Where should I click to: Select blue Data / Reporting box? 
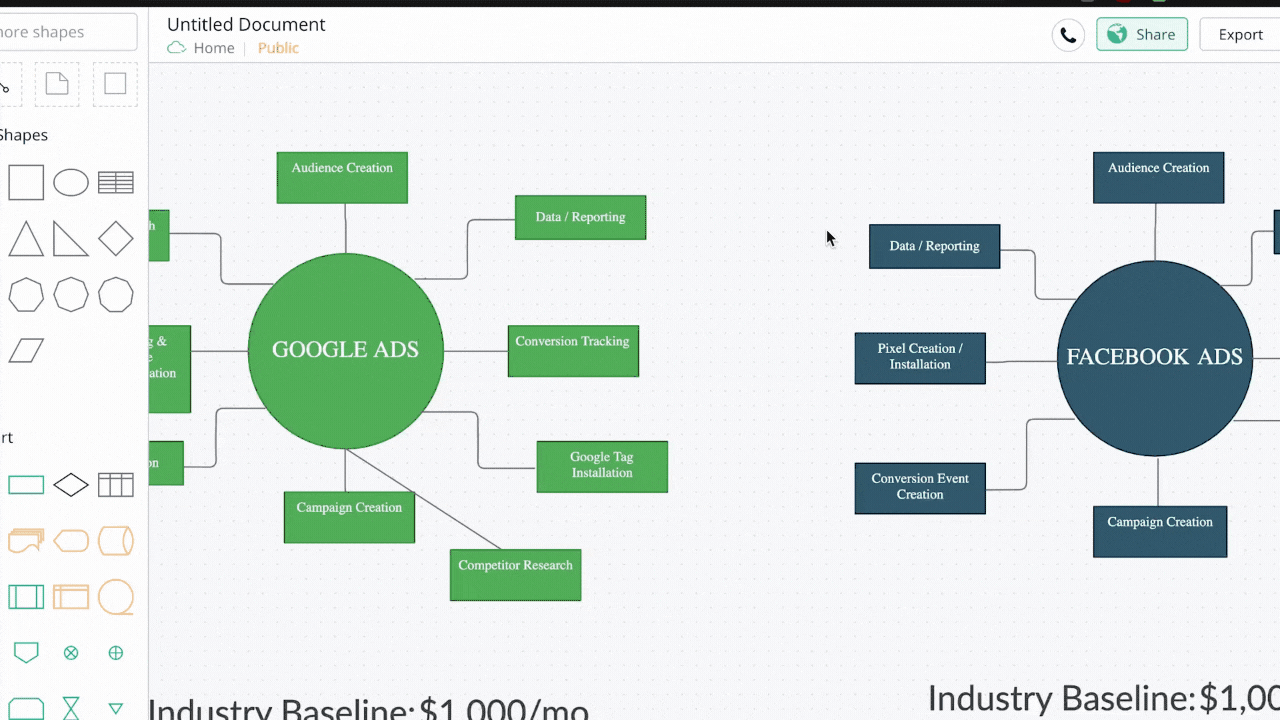click(934, 246)
